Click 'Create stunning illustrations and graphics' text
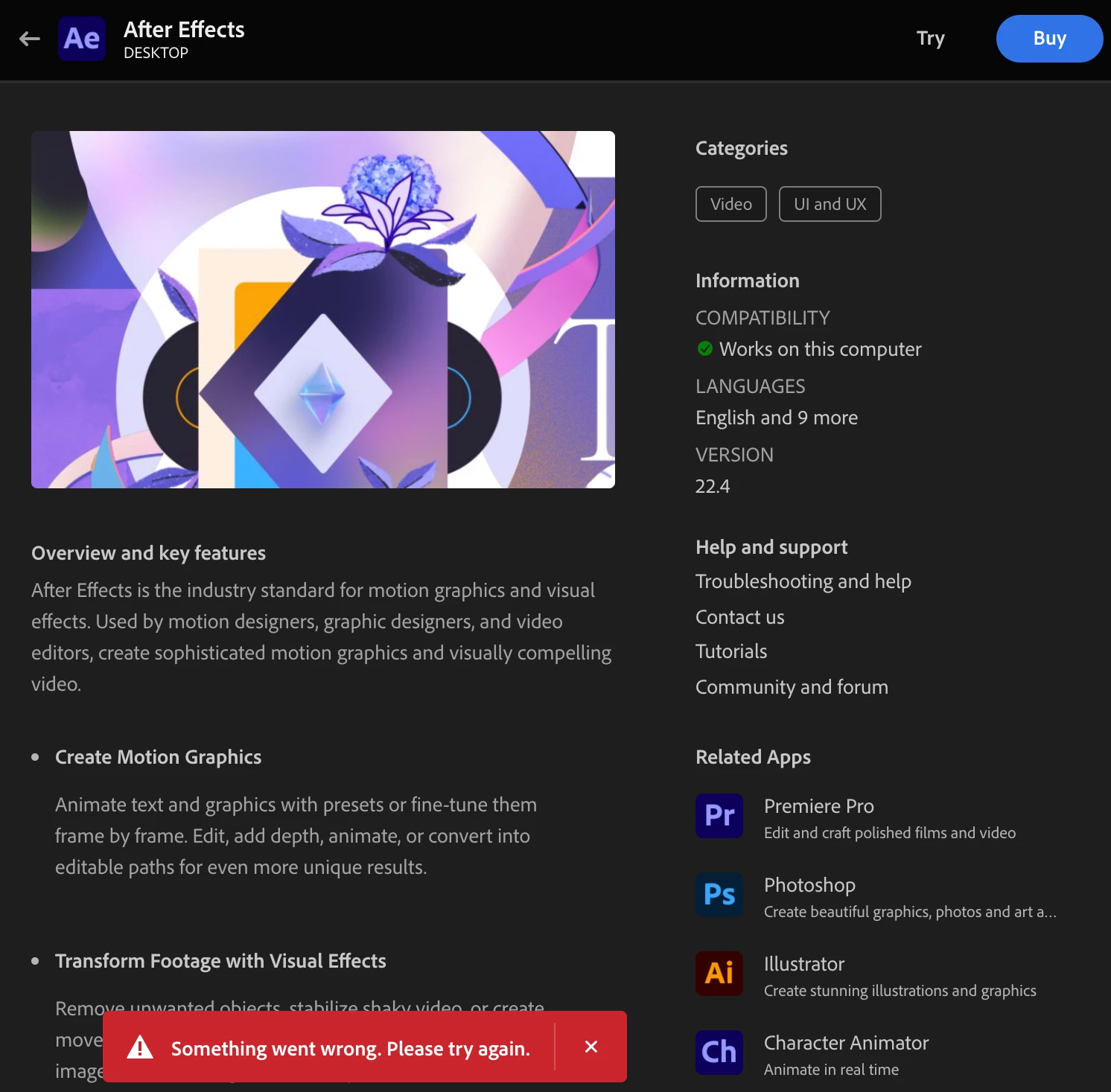 [x=900, y=991]
